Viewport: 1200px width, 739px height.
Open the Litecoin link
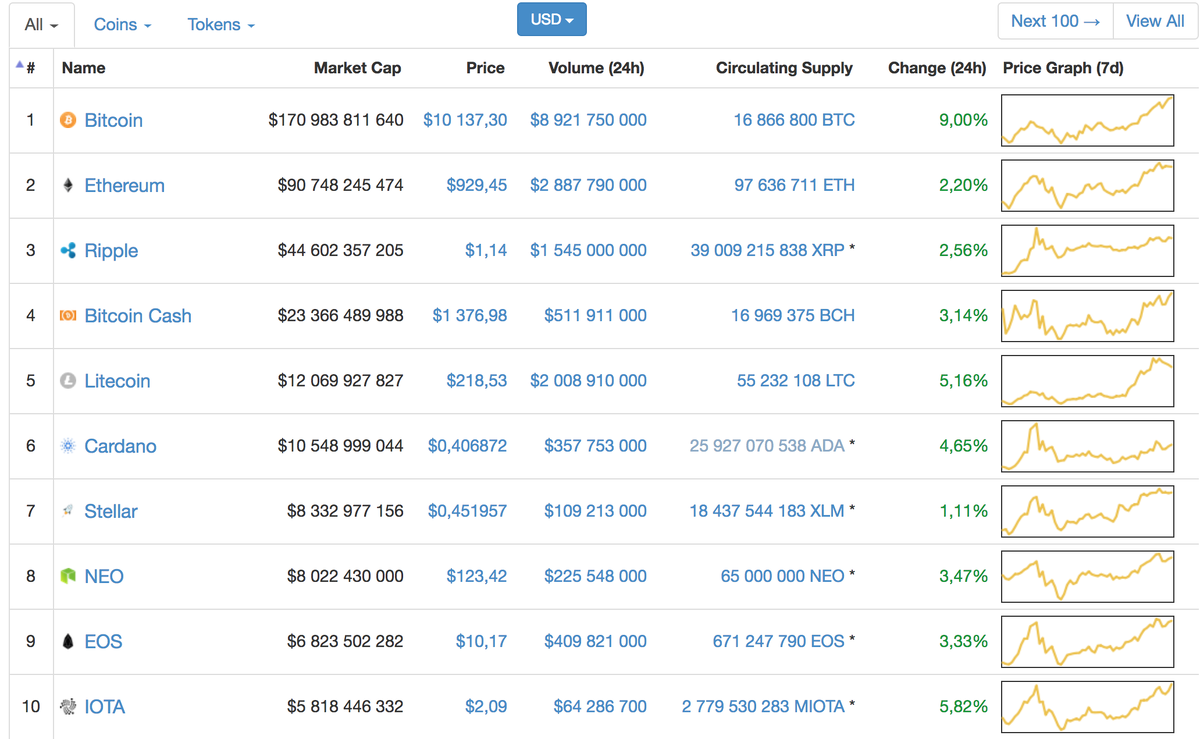coord(117,381)
